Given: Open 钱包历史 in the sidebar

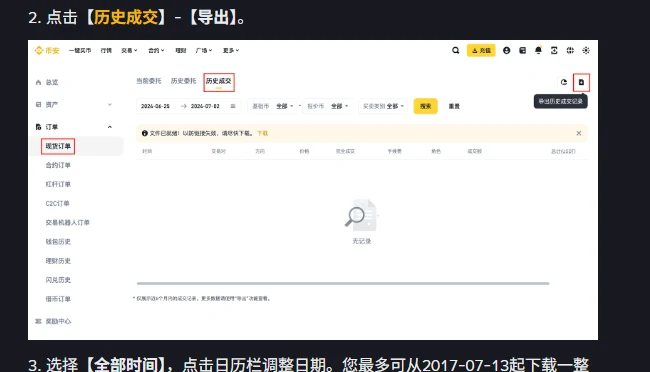Looking at the screenshot, I should 58,241.
